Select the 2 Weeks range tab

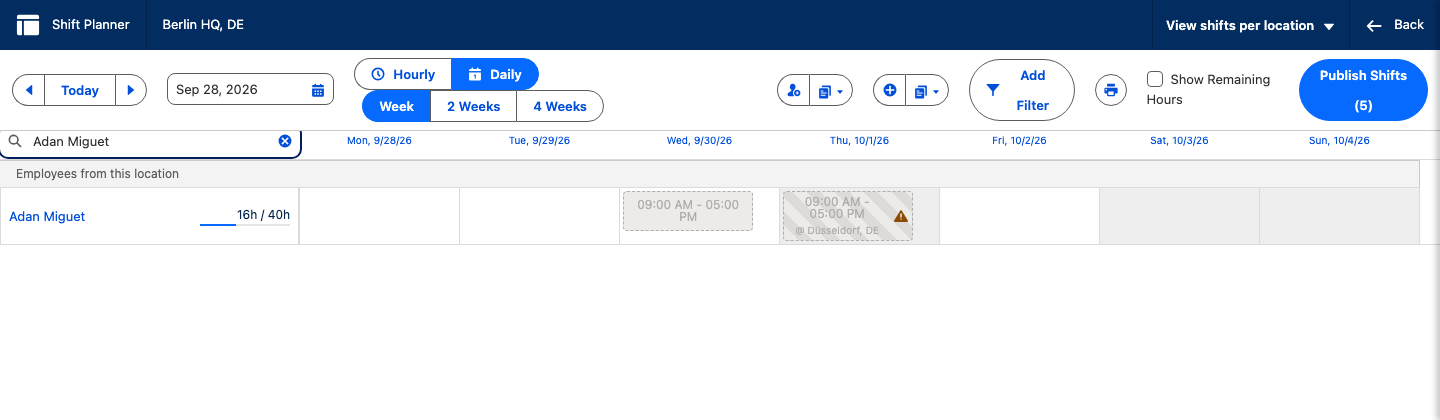(x=473, y=106)
